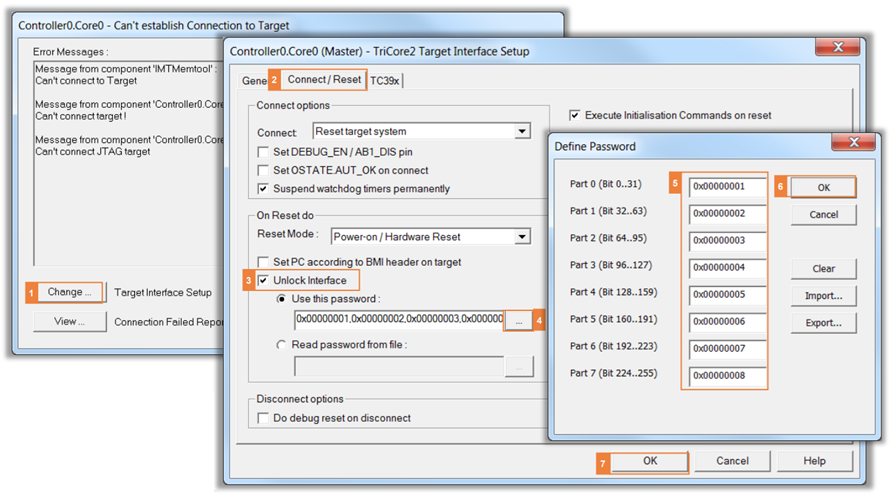
Task: Select Read password from file radio button
Action: pos(281,345)
